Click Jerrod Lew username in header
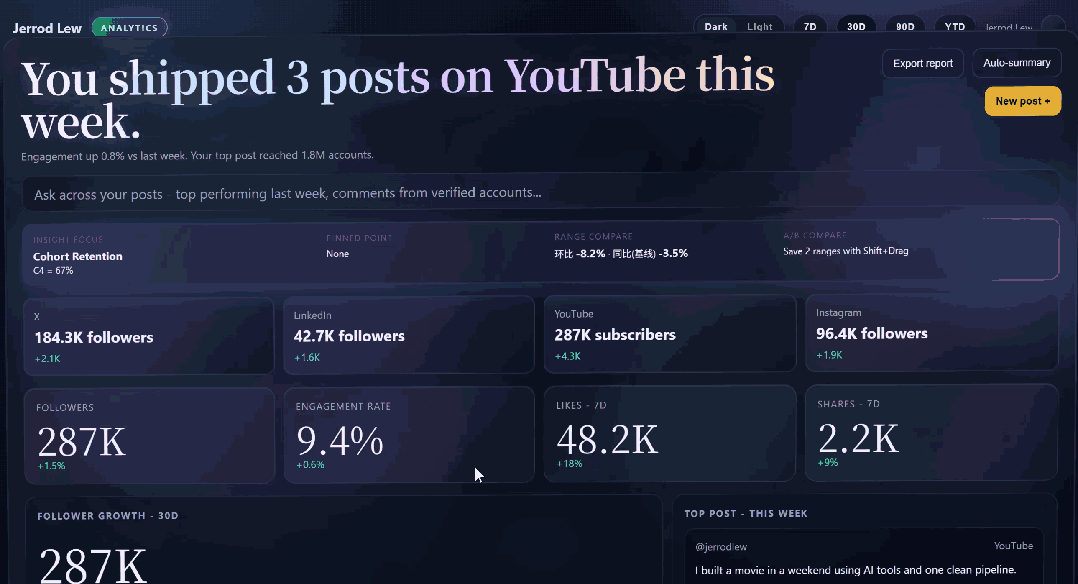1078x584 pixels. tap(1009, 28)
